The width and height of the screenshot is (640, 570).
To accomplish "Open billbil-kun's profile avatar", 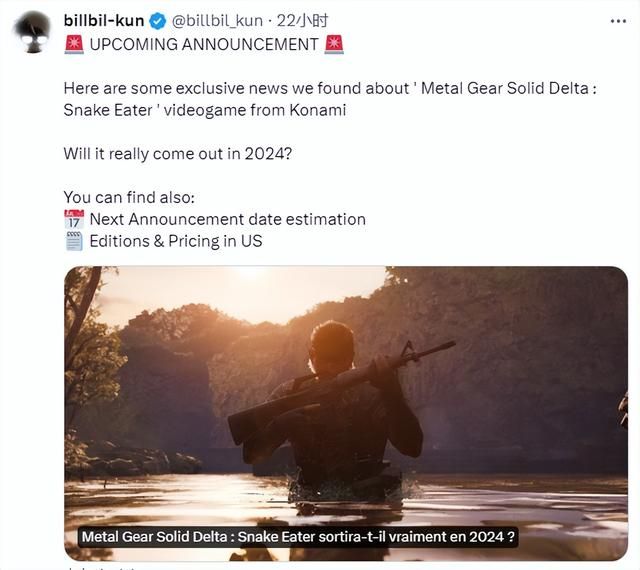I will [33, 32].
